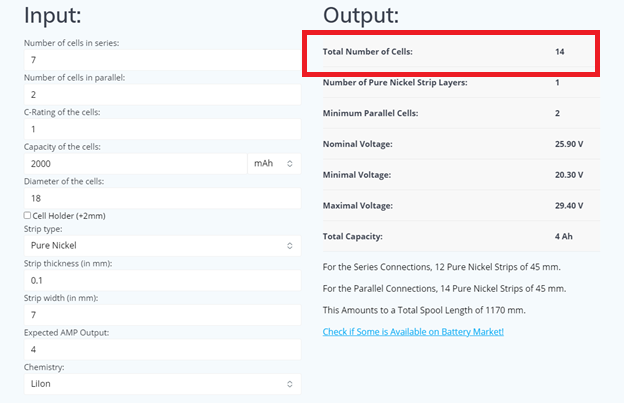Focus the capacity of the cells field

click(135, 163)
